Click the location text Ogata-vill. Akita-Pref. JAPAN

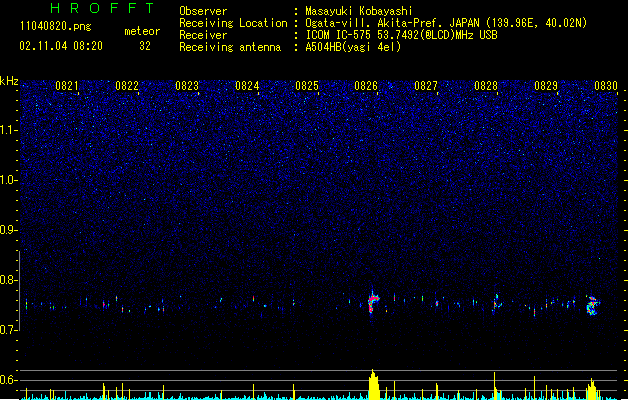click(394, 23)
